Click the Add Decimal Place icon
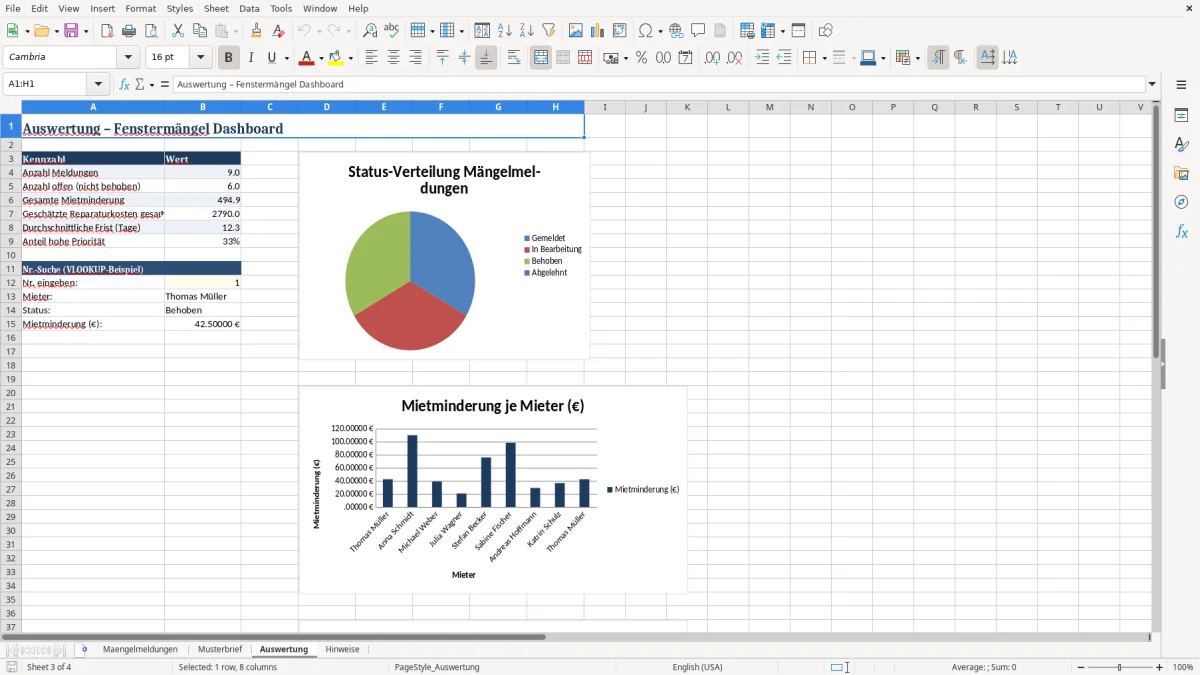Image resolution: width=1200 pixels, height=675 pixels. click(712, 58)
